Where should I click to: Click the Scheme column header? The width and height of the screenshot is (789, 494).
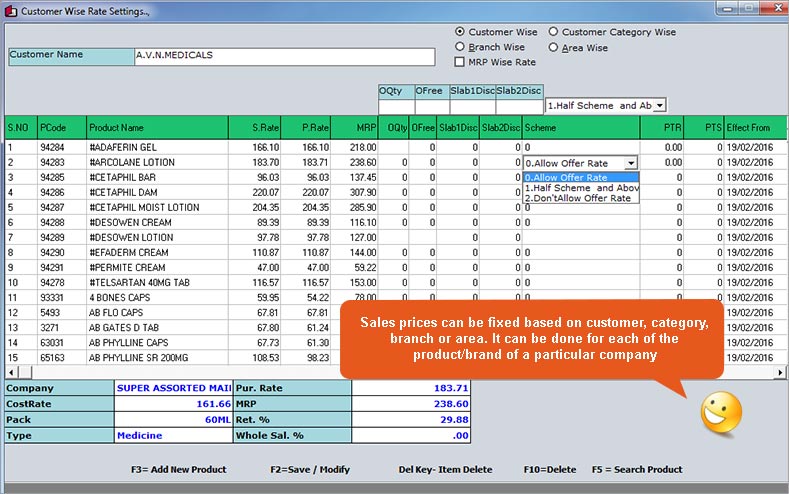(581, 127)
